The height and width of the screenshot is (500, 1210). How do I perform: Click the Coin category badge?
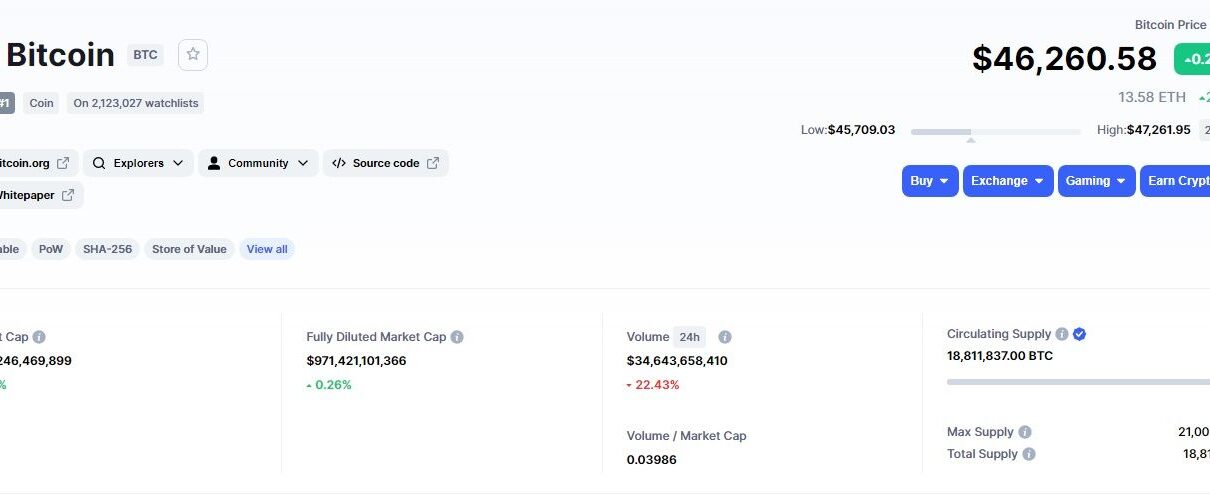click(x=41, y=103)
